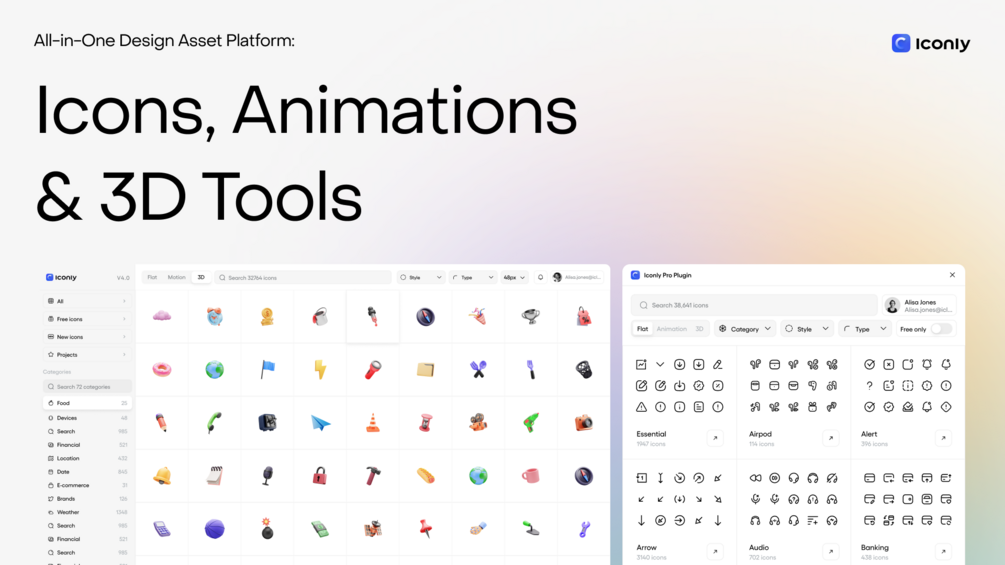Select the 3D tab in web app
Viewport: 1005px width, 565px height.
click(x=201, y=277)
